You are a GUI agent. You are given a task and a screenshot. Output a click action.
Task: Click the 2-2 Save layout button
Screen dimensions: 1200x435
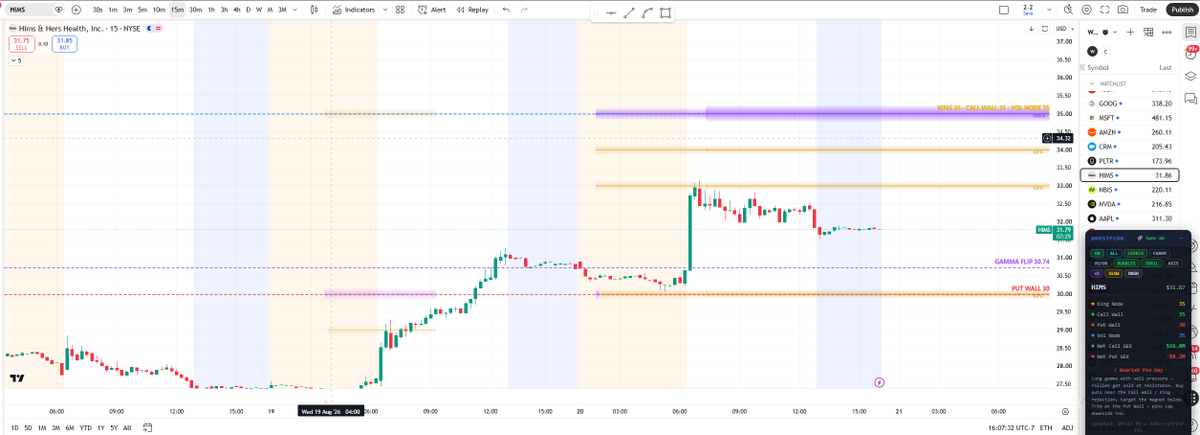coord(1028,9)
